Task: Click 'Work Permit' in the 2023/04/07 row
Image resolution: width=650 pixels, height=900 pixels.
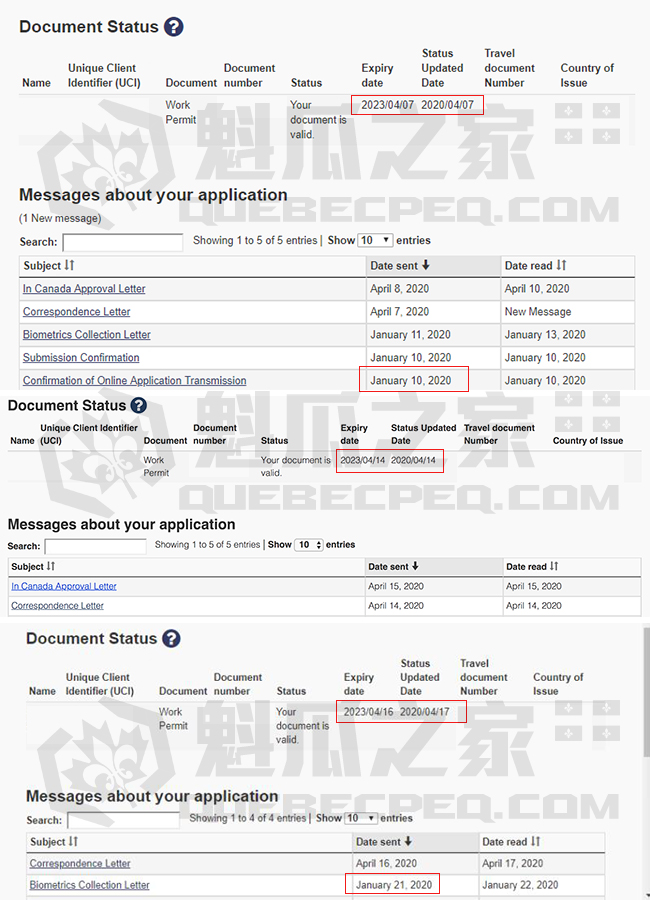Action: click(x=181, y=112)
